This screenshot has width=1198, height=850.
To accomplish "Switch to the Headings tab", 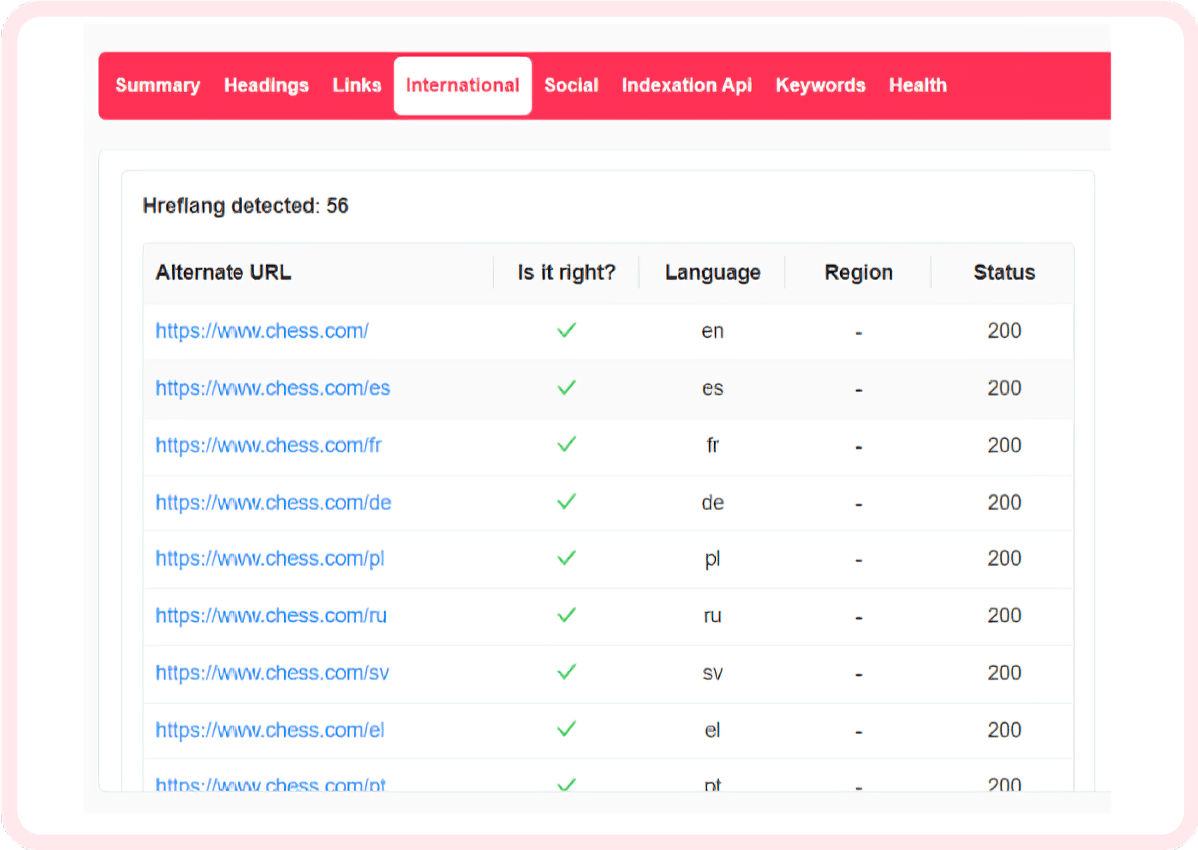I will [266, 85].
